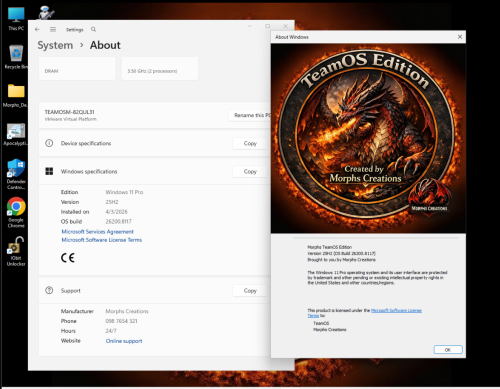Open the This PC desktop icon

coord(16,19)
